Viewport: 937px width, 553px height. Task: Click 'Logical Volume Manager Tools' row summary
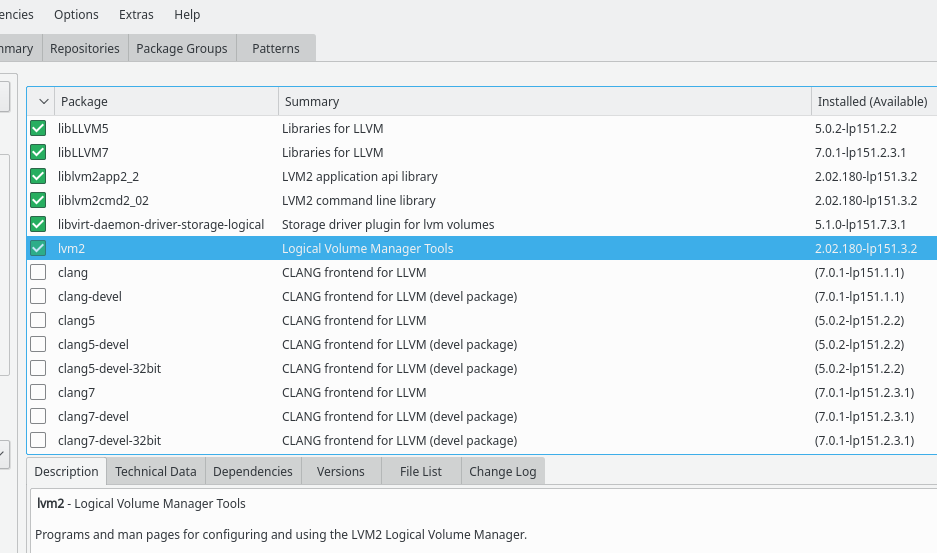pos(368,249)
